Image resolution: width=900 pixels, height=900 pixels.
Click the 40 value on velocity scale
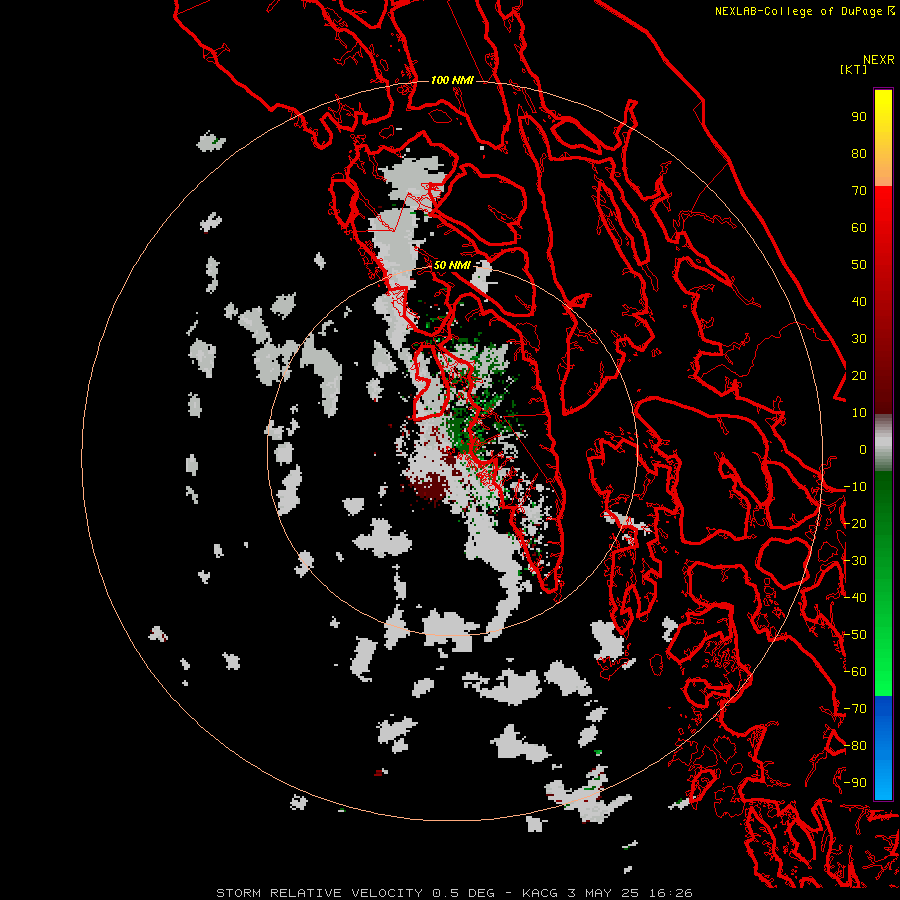coord(859,302)
